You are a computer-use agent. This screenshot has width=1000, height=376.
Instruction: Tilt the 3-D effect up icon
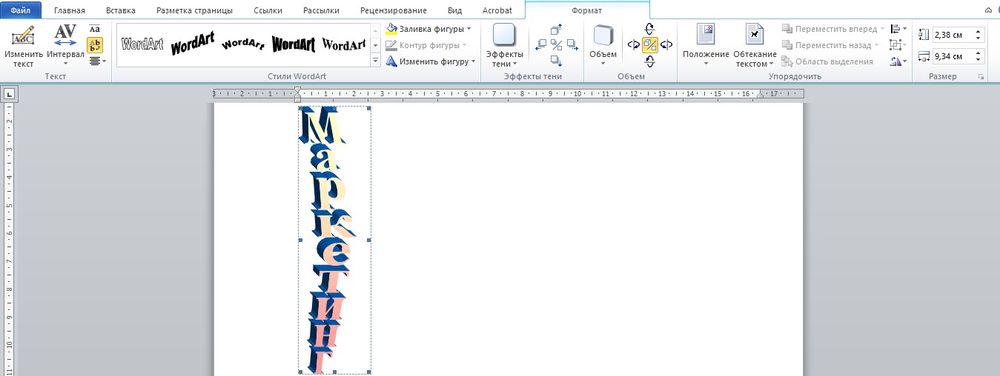pyautogui.click(x=650, y=29)
